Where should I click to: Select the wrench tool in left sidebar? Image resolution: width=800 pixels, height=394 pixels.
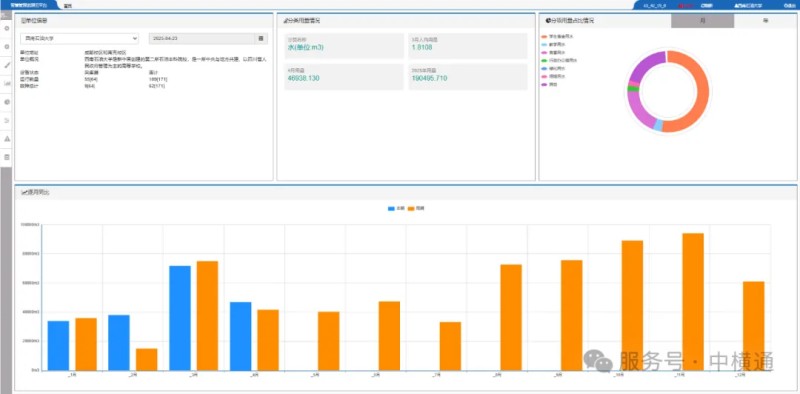pyautogui.click(x=7, y=65)
